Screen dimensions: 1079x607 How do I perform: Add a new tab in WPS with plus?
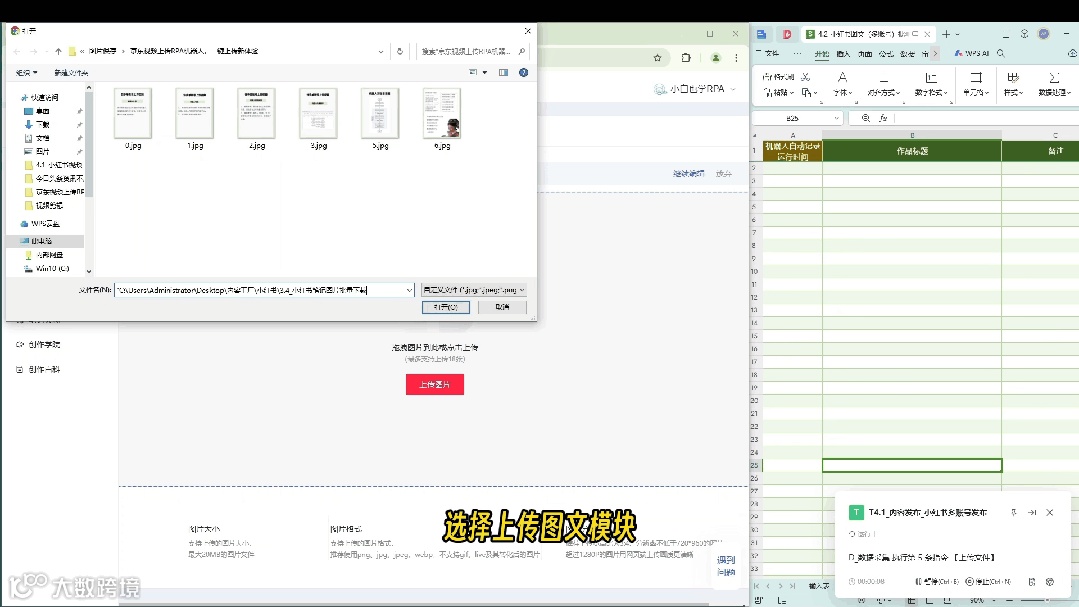tap(946, 34)
